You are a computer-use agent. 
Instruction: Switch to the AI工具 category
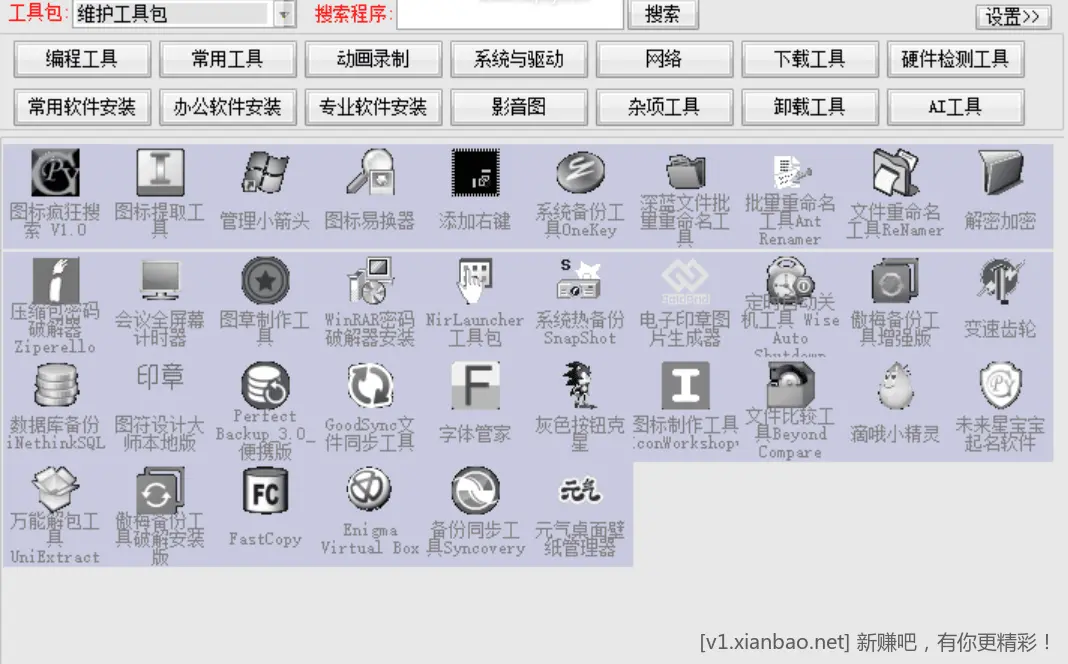click(955, 107)
